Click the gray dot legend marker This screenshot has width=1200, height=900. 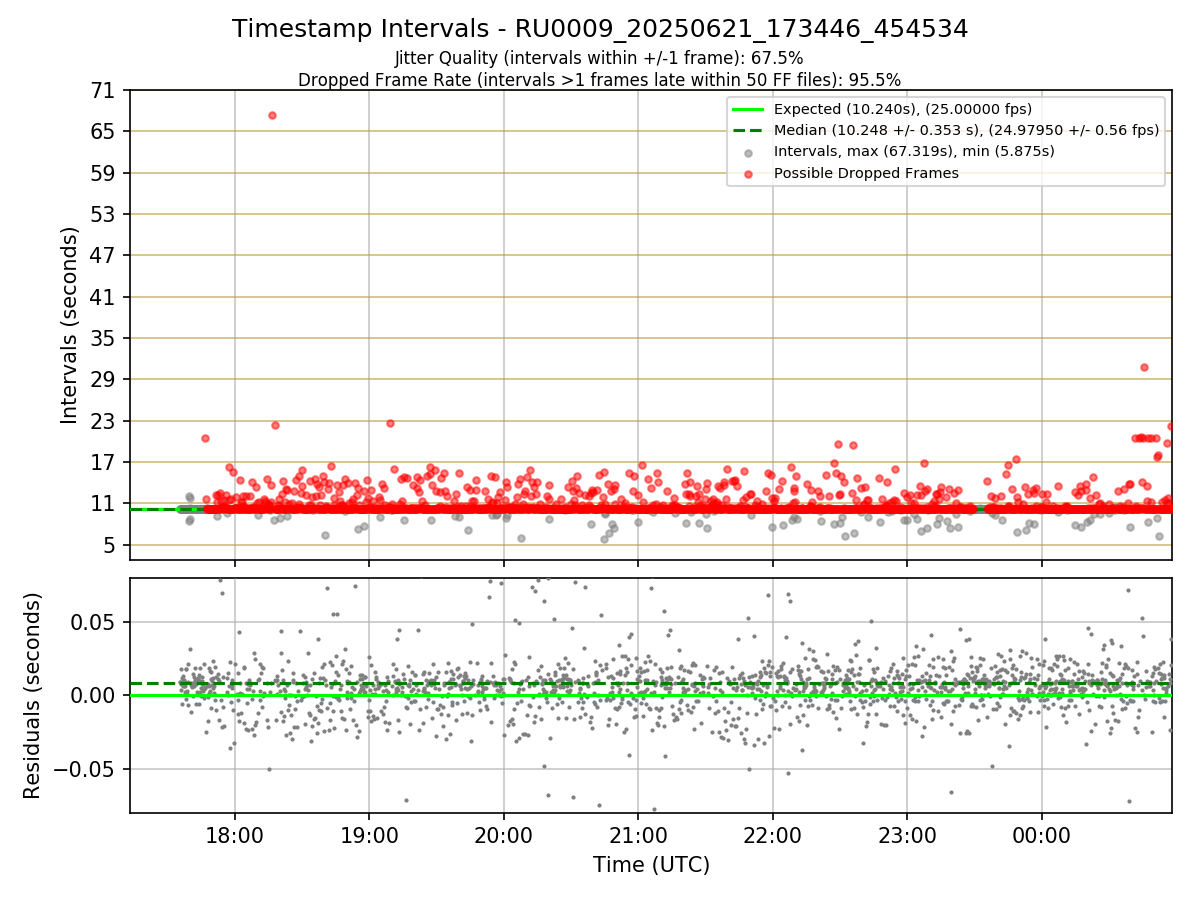coord(748,153)
